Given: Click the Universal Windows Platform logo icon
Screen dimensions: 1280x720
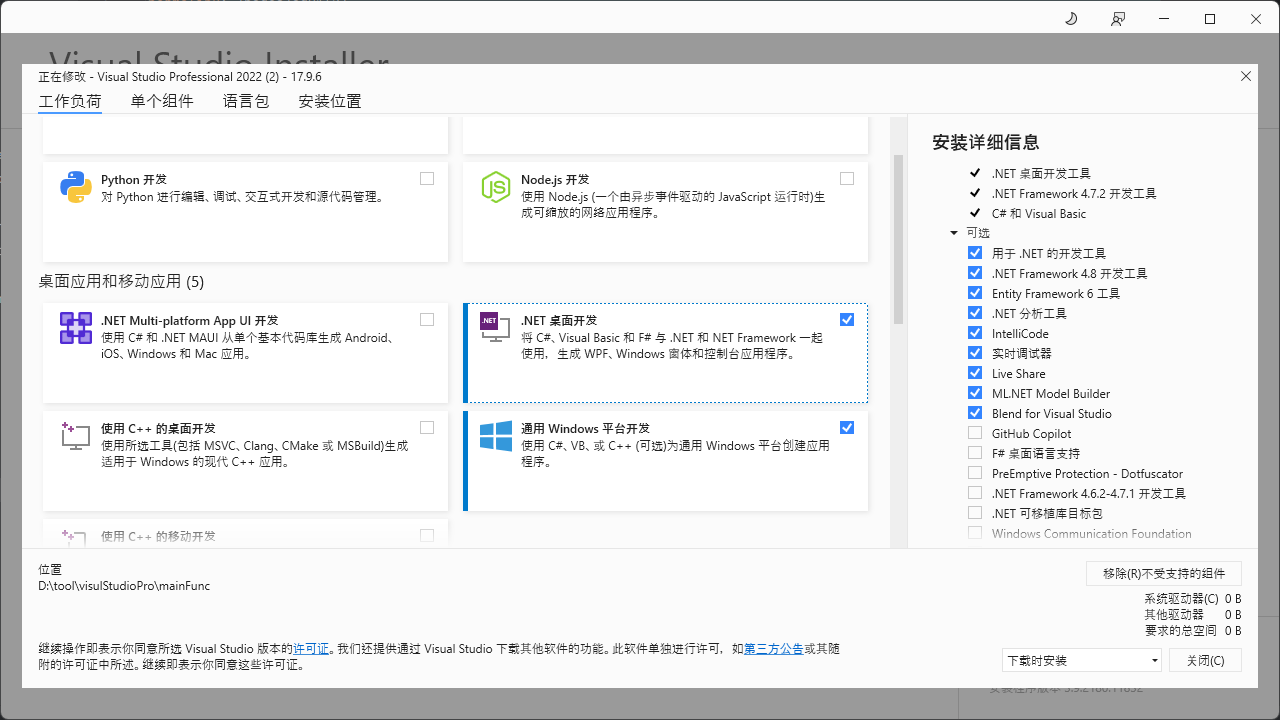Looking at the screenshot, I should point(495,435).
